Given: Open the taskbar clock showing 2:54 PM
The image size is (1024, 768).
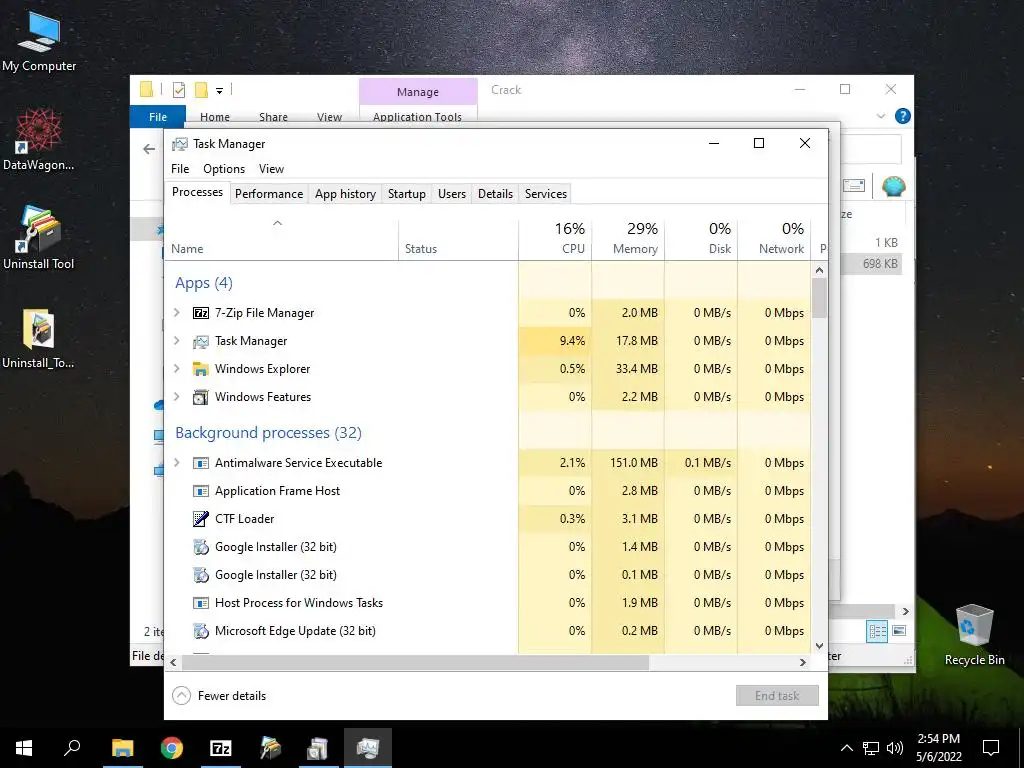Looking at the screenshot, I should (938, 748).
